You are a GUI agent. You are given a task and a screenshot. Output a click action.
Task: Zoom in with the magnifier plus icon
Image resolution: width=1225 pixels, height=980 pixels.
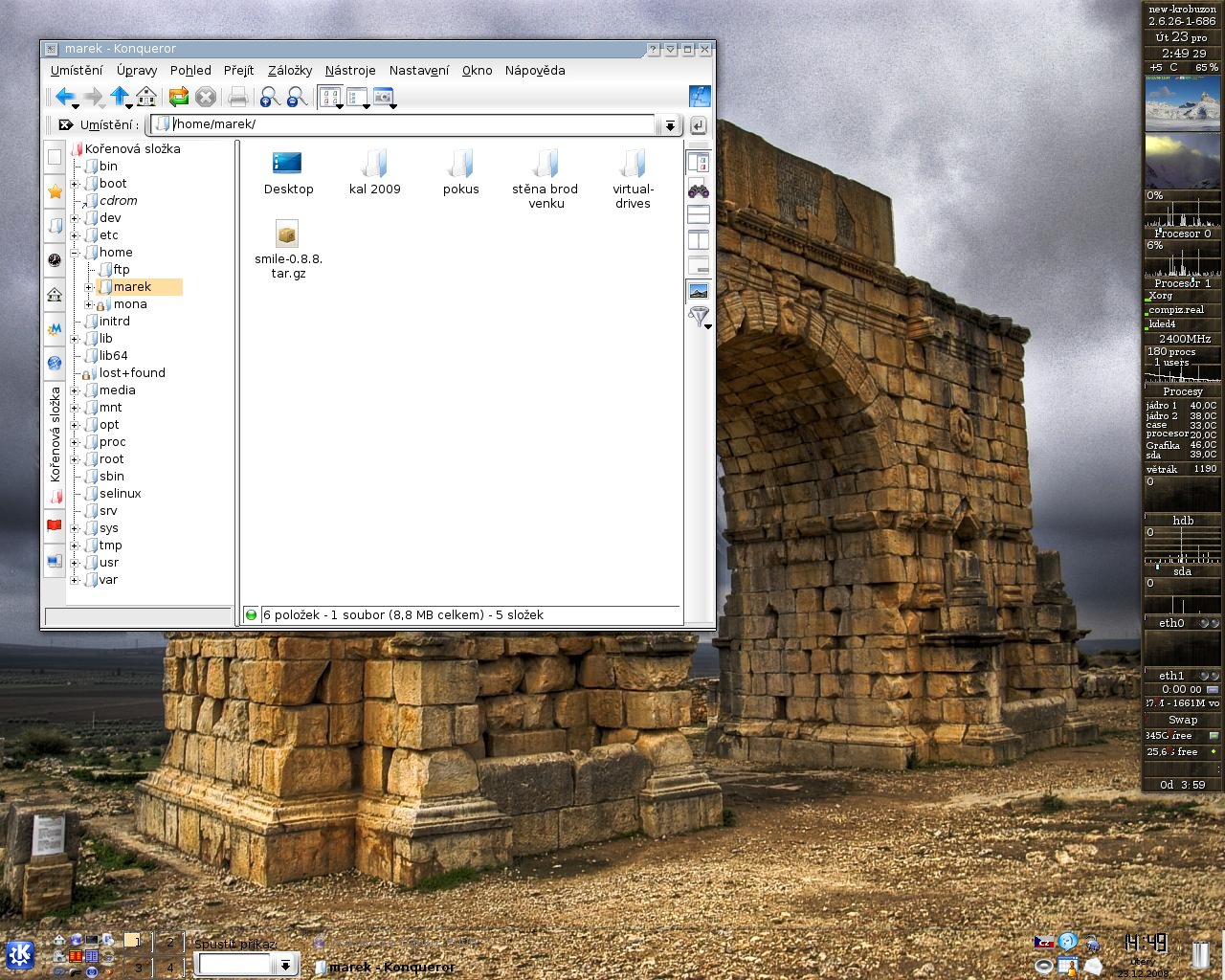pyautogui.click(x=270, y=97)
